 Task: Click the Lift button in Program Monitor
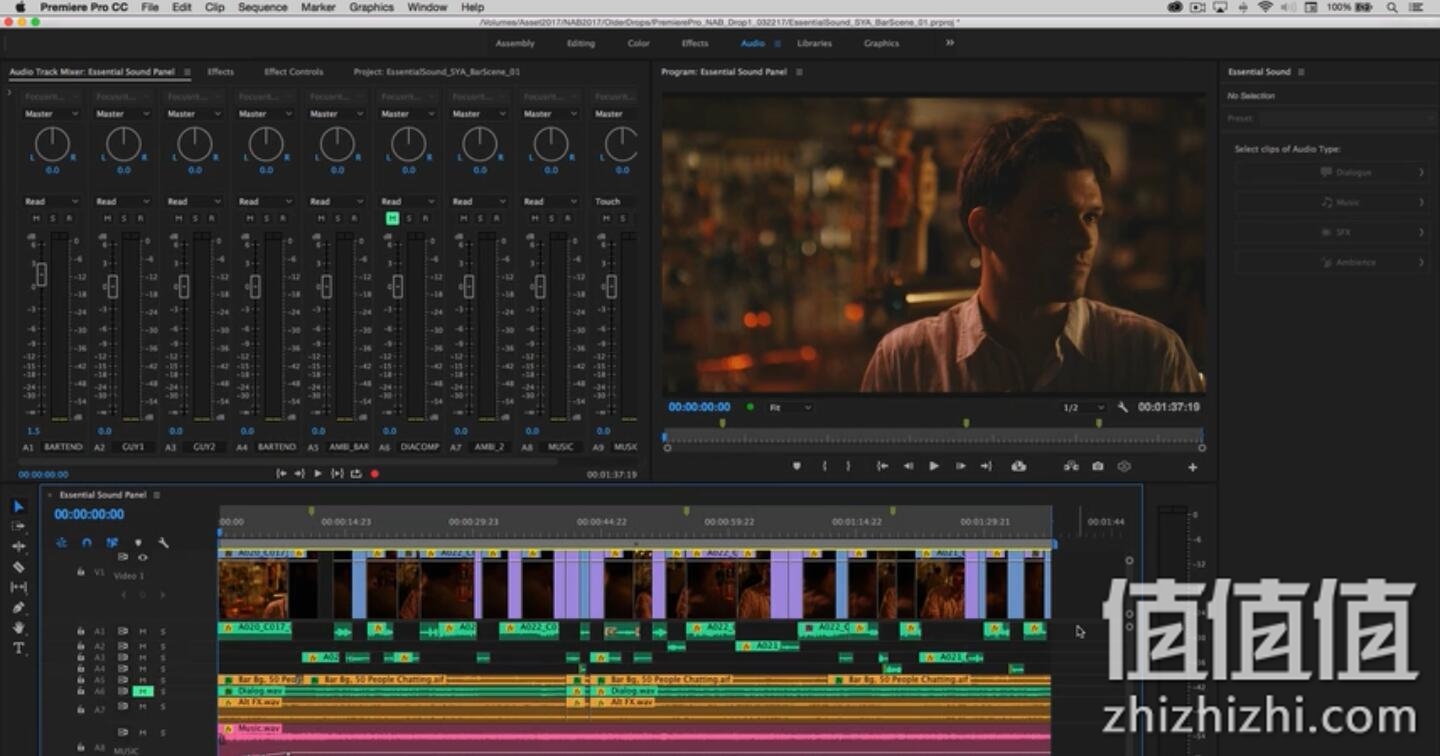click(1019, 466)
